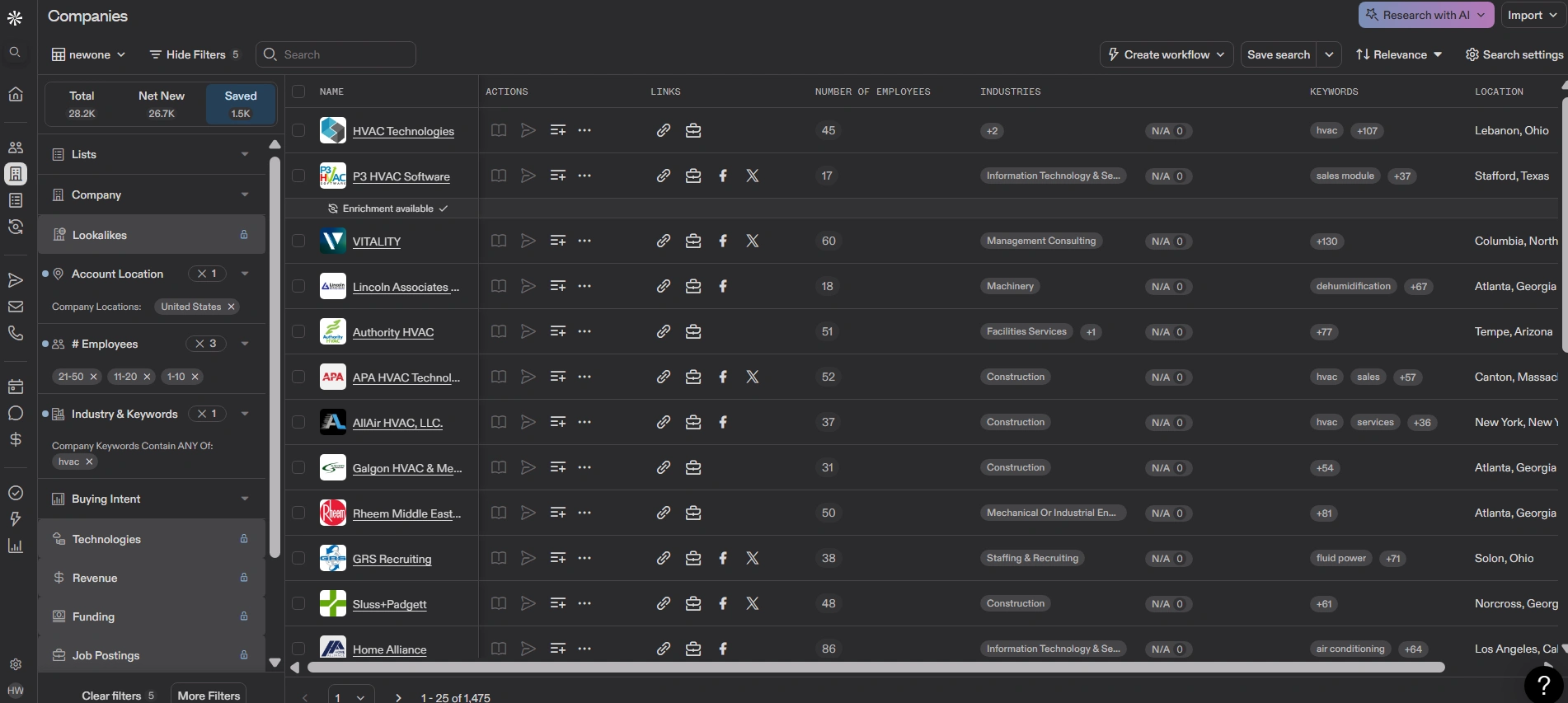Open Facebook link for P3 HVAC Software

723,176
